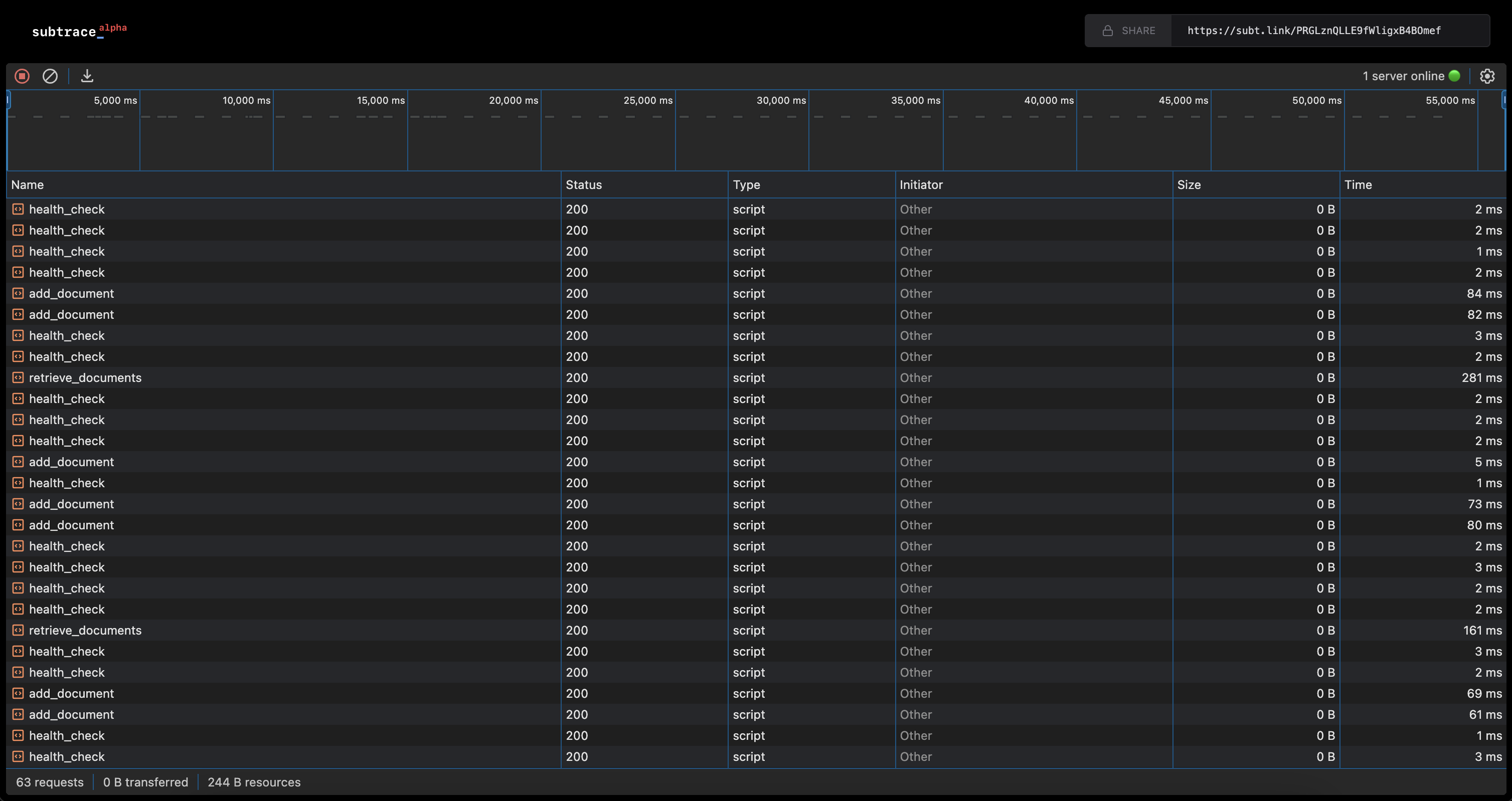Click the '63 requests' status text
This screenshot has width=1512, height=801.
click(x=50, y=782)
